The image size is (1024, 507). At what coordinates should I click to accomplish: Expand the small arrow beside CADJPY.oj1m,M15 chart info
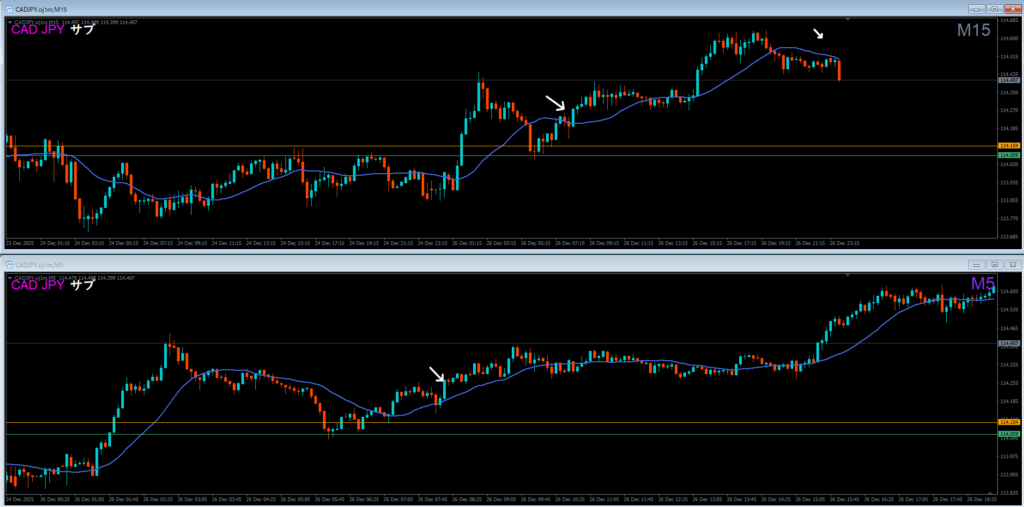(x=10, y=21)
